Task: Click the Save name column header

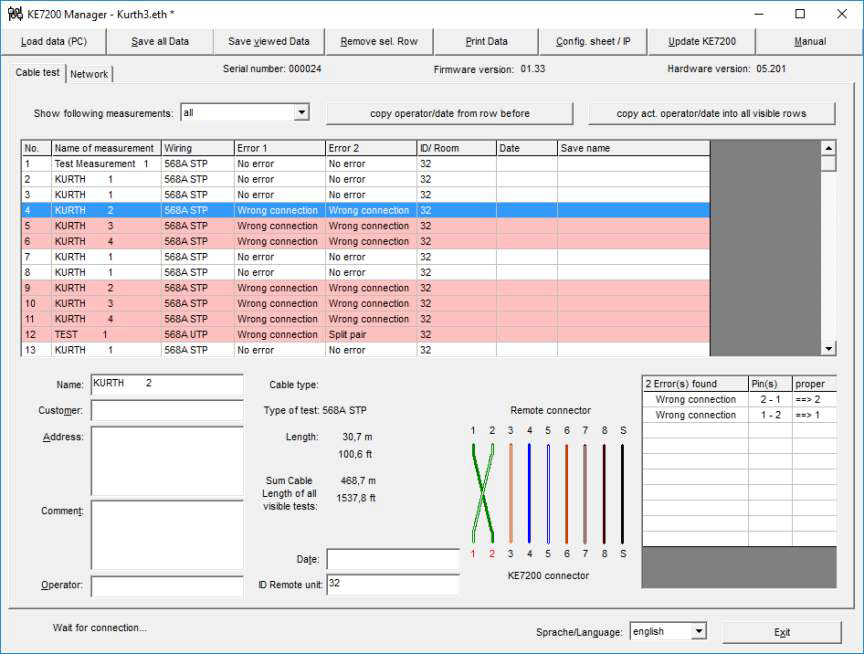Action: [634, 148]
